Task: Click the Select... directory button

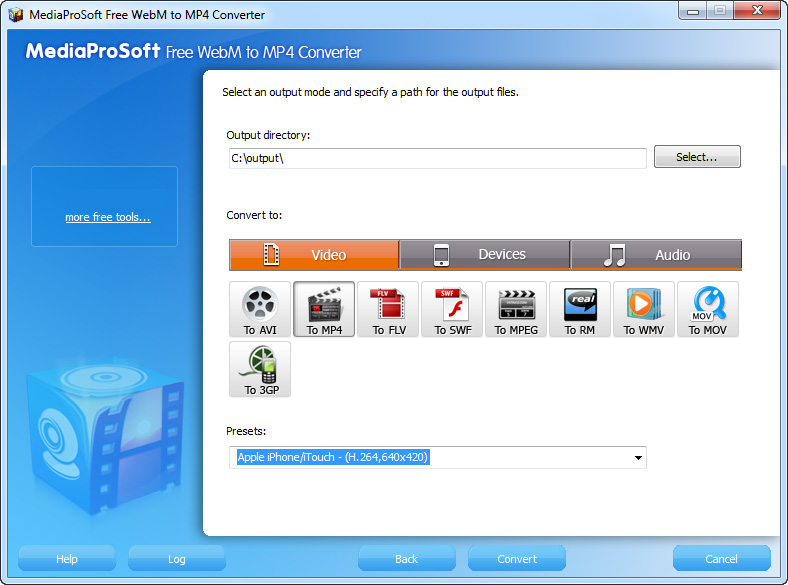Action: point(697,157)
